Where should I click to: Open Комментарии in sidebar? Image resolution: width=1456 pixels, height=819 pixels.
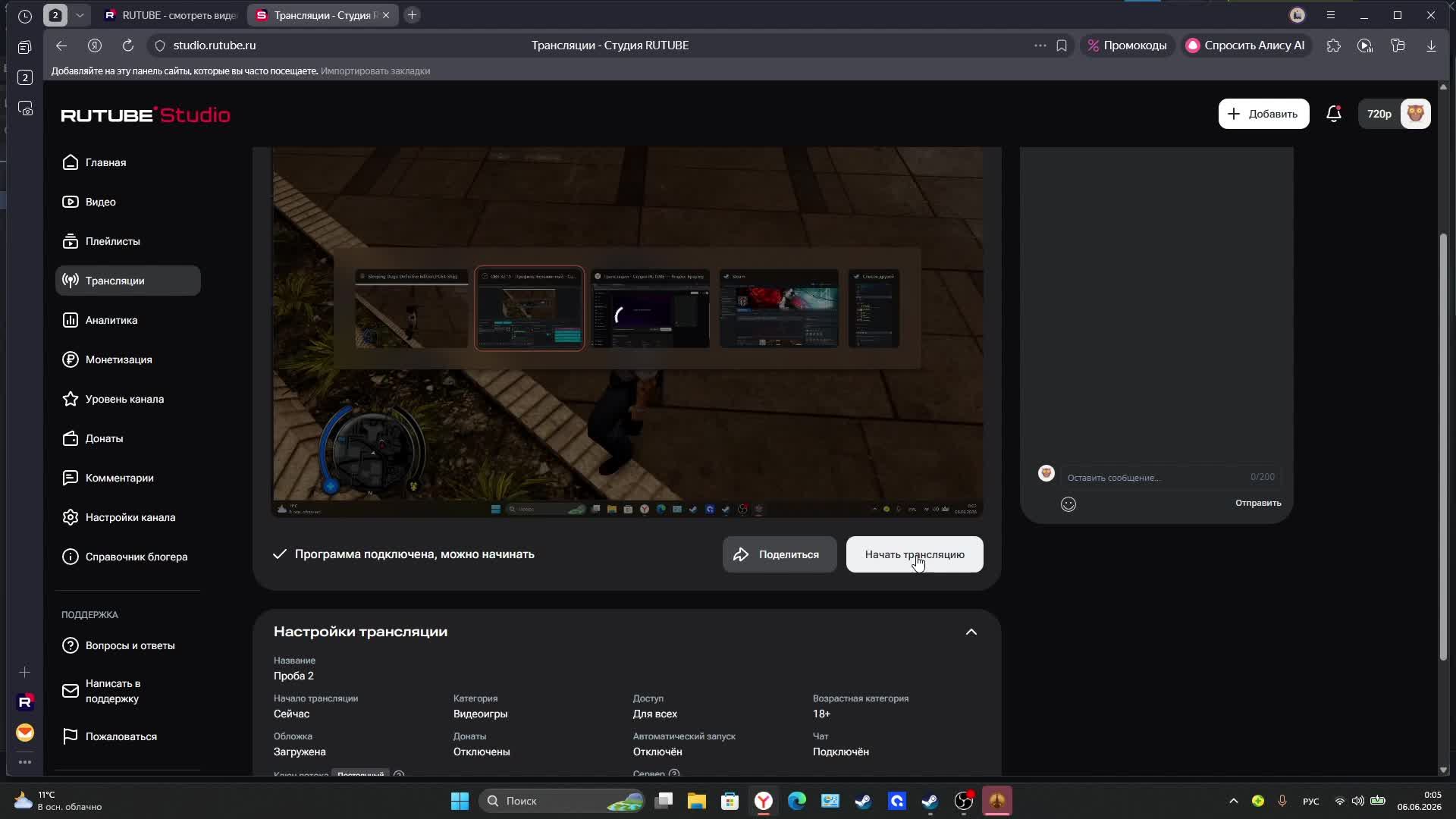(128, 478)
